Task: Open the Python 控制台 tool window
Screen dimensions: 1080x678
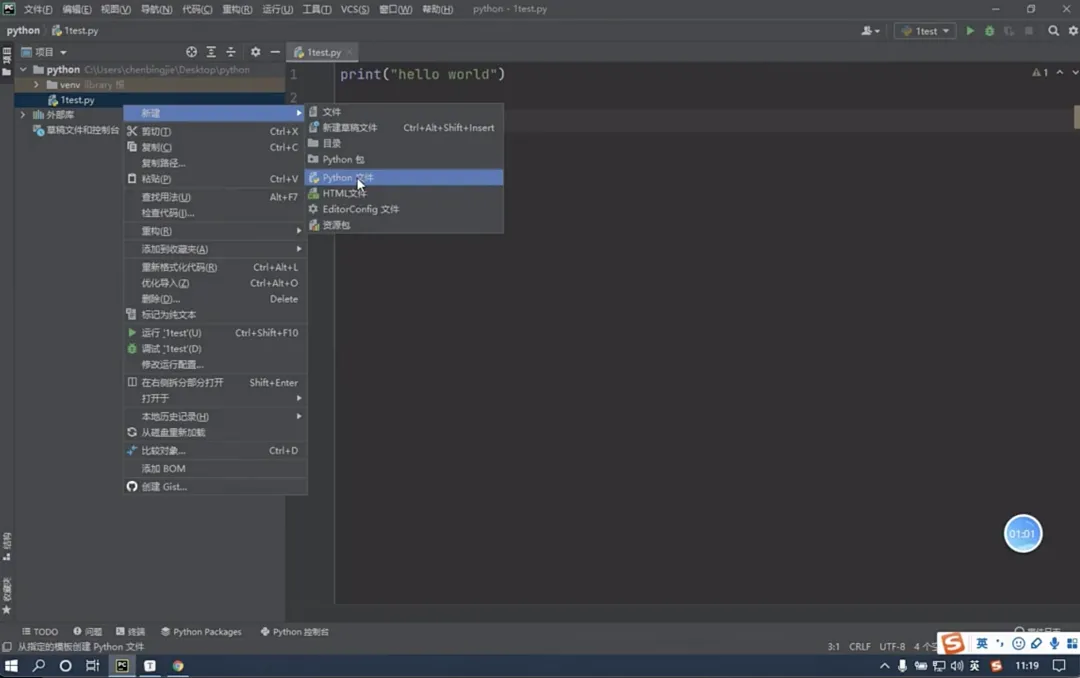Action: (x=295, y=632)
